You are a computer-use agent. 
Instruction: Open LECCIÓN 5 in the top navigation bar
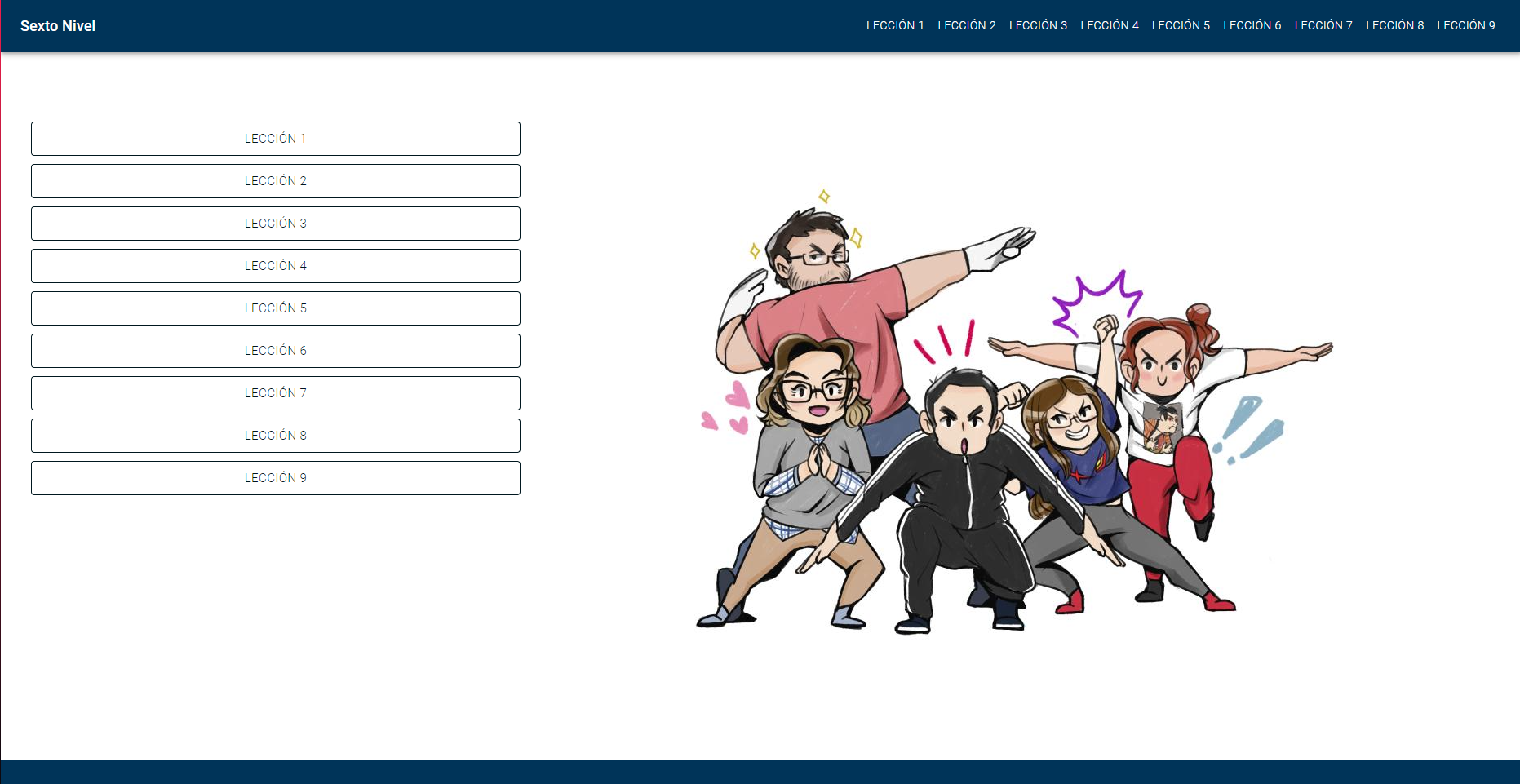pos(1181,26)
